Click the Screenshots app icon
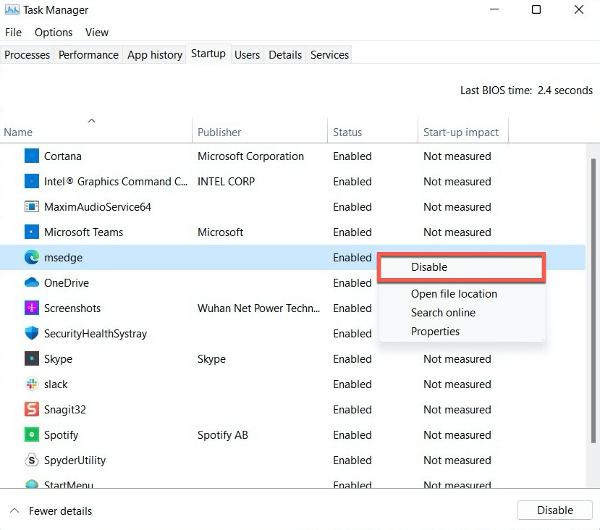Image resolution: width=600 pixels, height=530 pixels. click(x=31, y=308)
